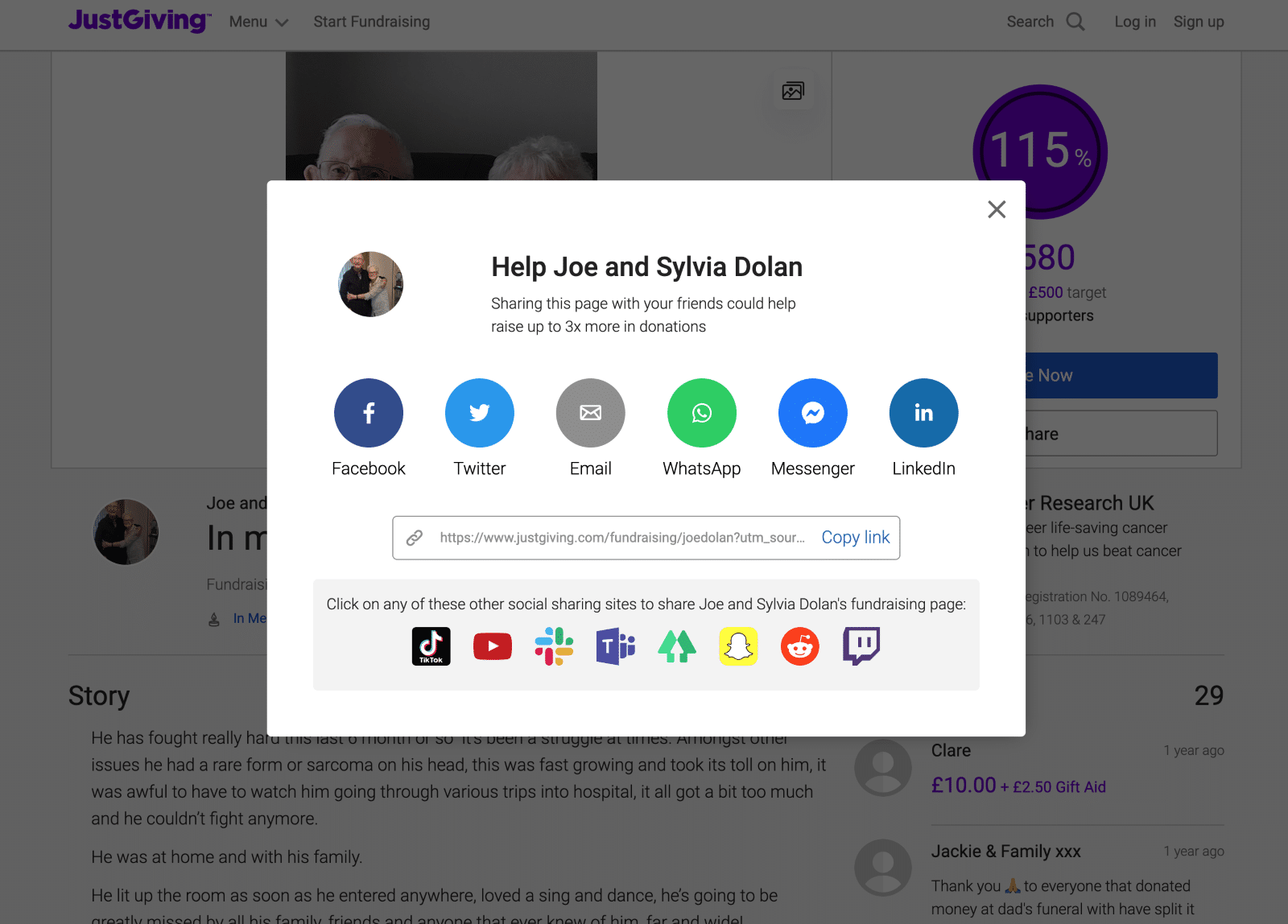1288x924 pixels.
Task: Open the Cancer Research UK heading
Action: 1090,503
